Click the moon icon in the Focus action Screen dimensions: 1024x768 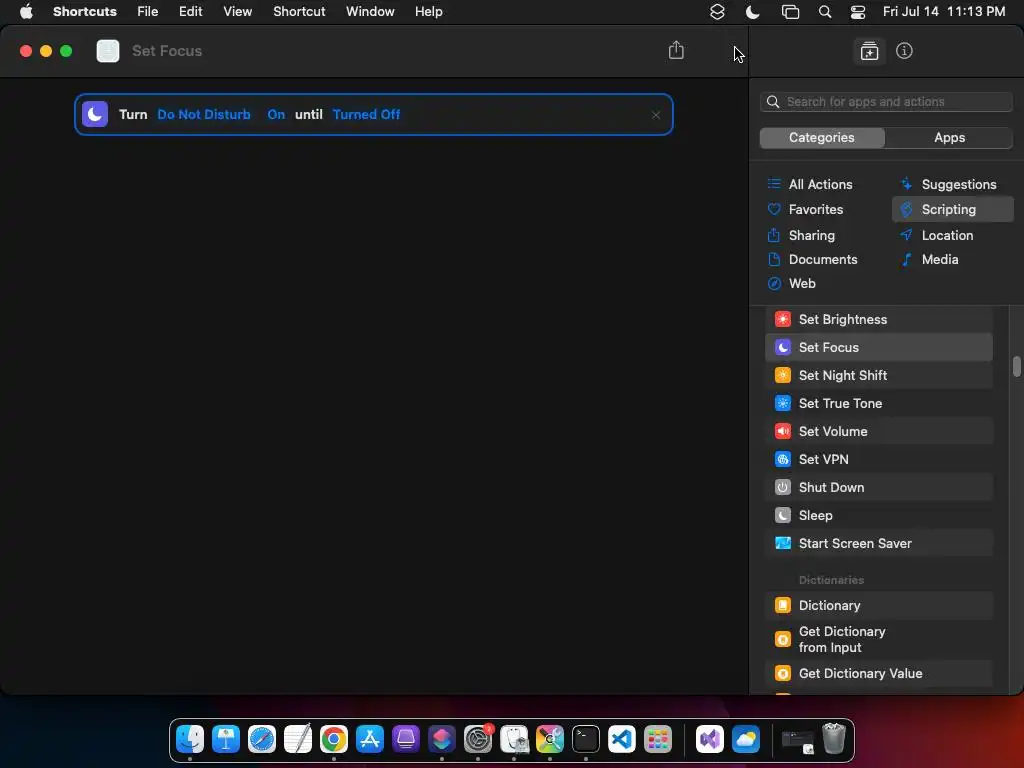tap(95, 114)
